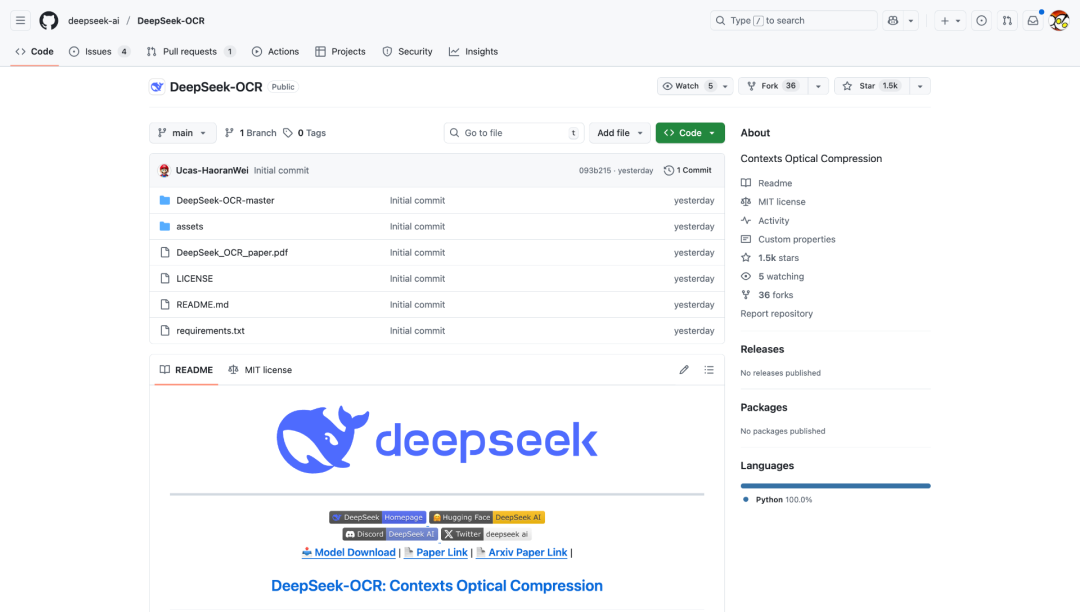The image size is (1080, 612).
Task: View the 0 Tags link
Action: (304, 133)
